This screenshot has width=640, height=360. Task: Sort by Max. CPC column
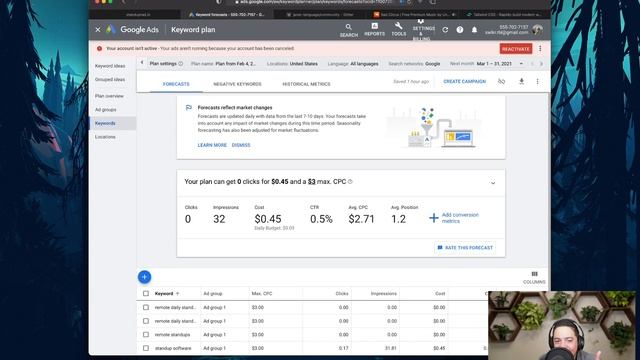point(262,293)
